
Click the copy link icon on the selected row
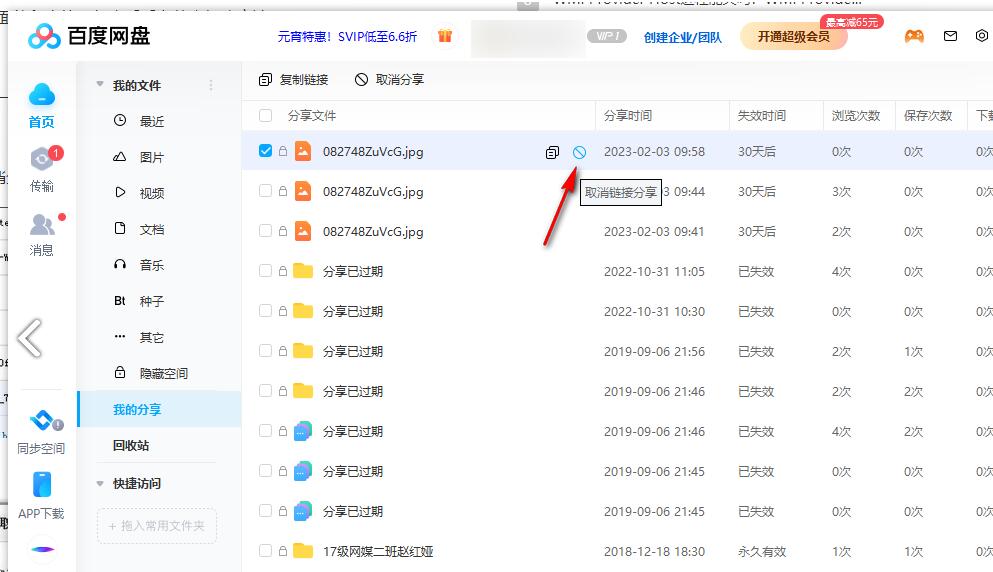point(552,152)
